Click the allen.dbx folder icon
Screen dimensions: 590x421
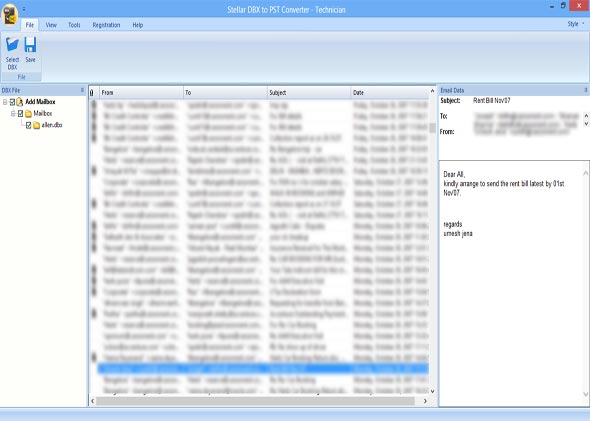pyautogui.click(x=36, y=125)
